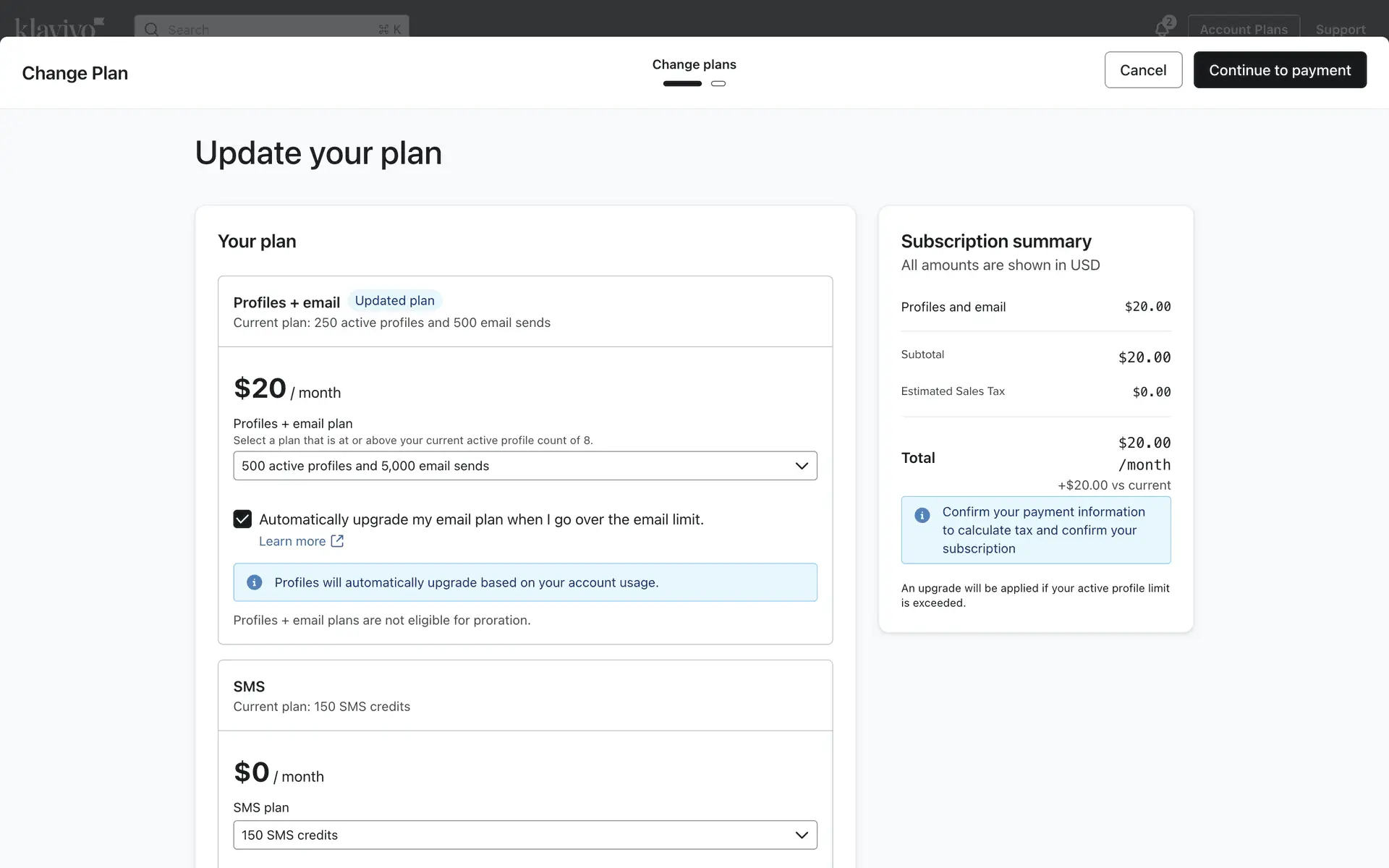Click the second step progress indicator
Image resolution: width=1389 pixels, height=868 pixels.
pos(718,84)
